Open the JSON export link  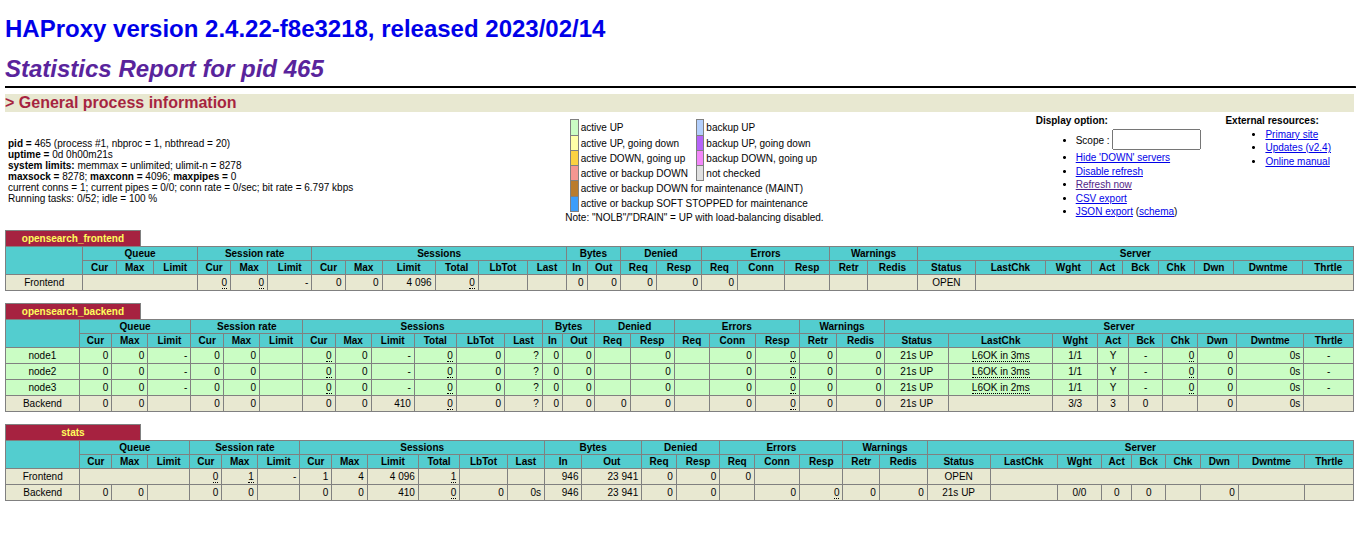1104,212
